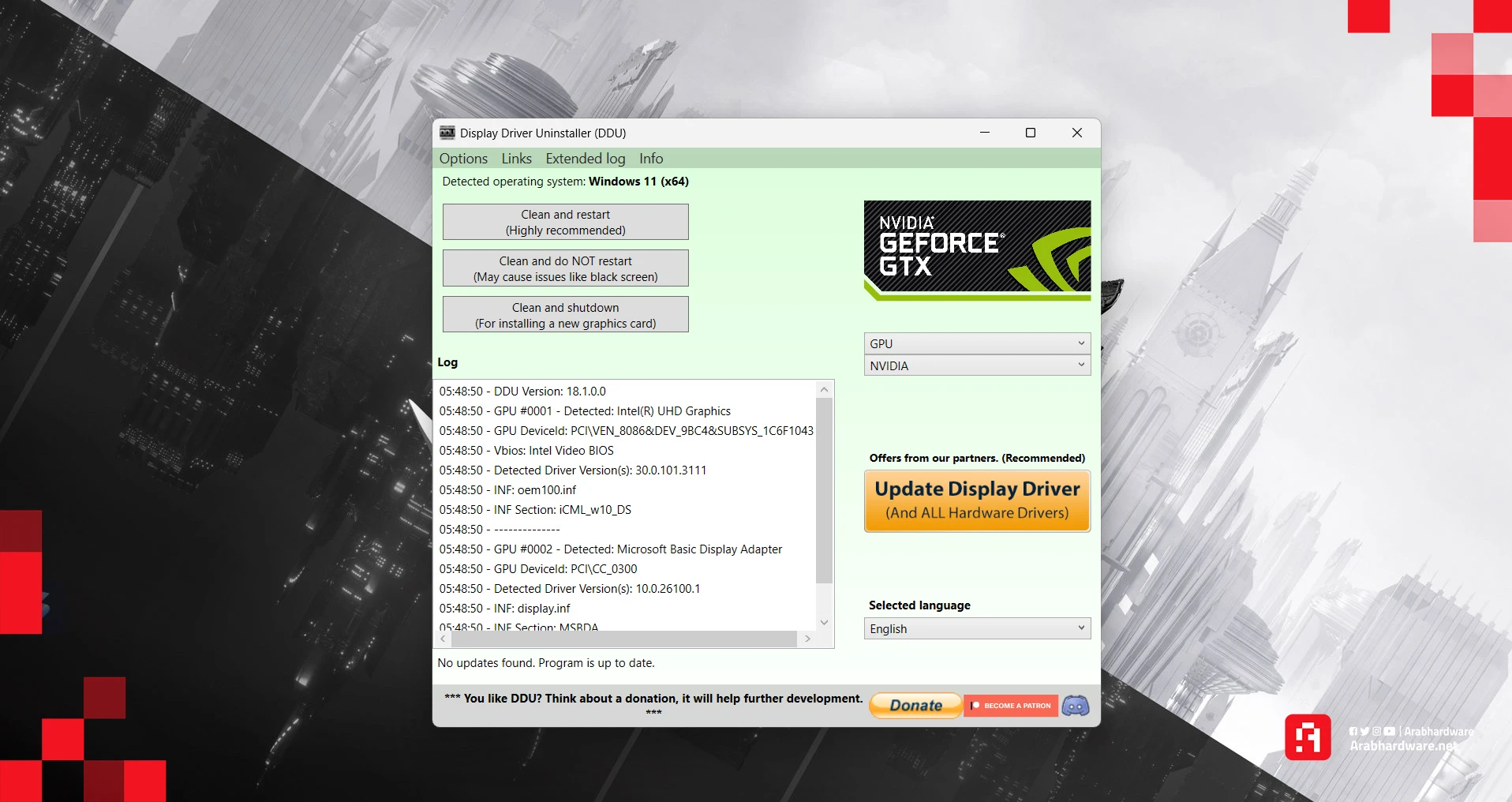Select the log line containing PCI\VEN_8086
This screenshot has height=802, width=1512.
click(627, 431)
